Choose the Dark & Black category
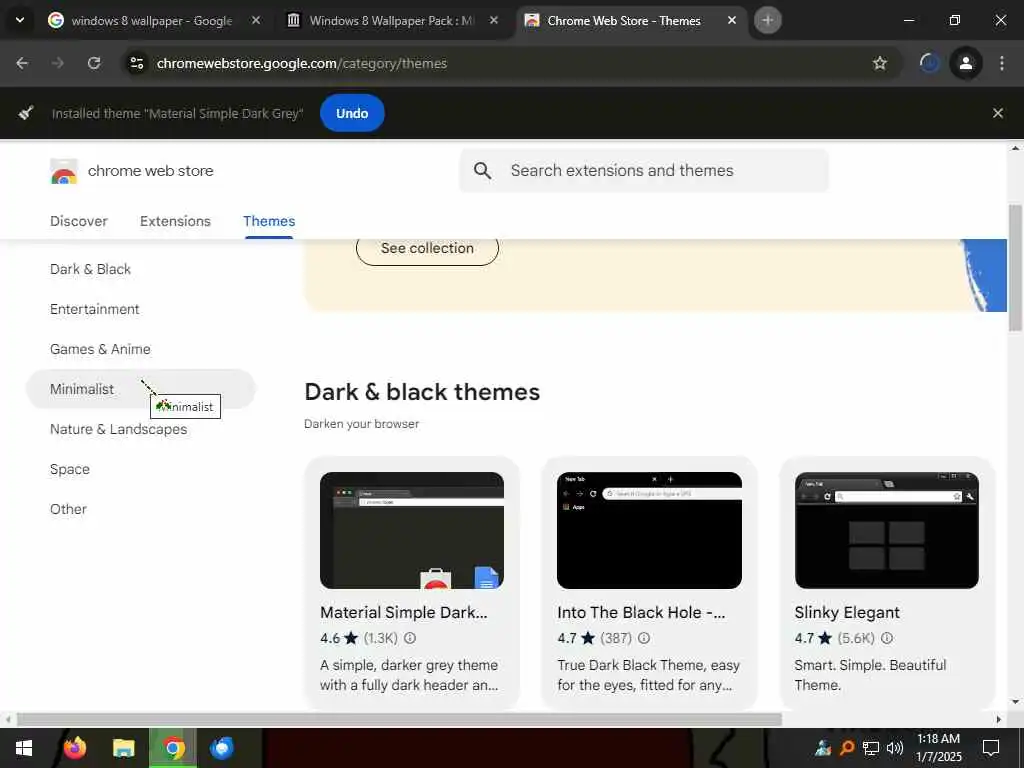Screen dimensions: 1024x768 click(x=90, y=269)
